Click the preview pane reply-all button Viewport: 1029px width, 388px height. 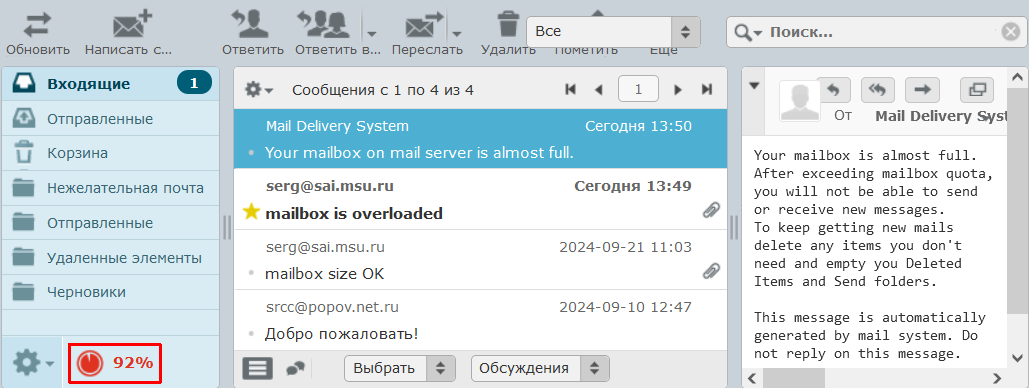[x=877, y=90]
